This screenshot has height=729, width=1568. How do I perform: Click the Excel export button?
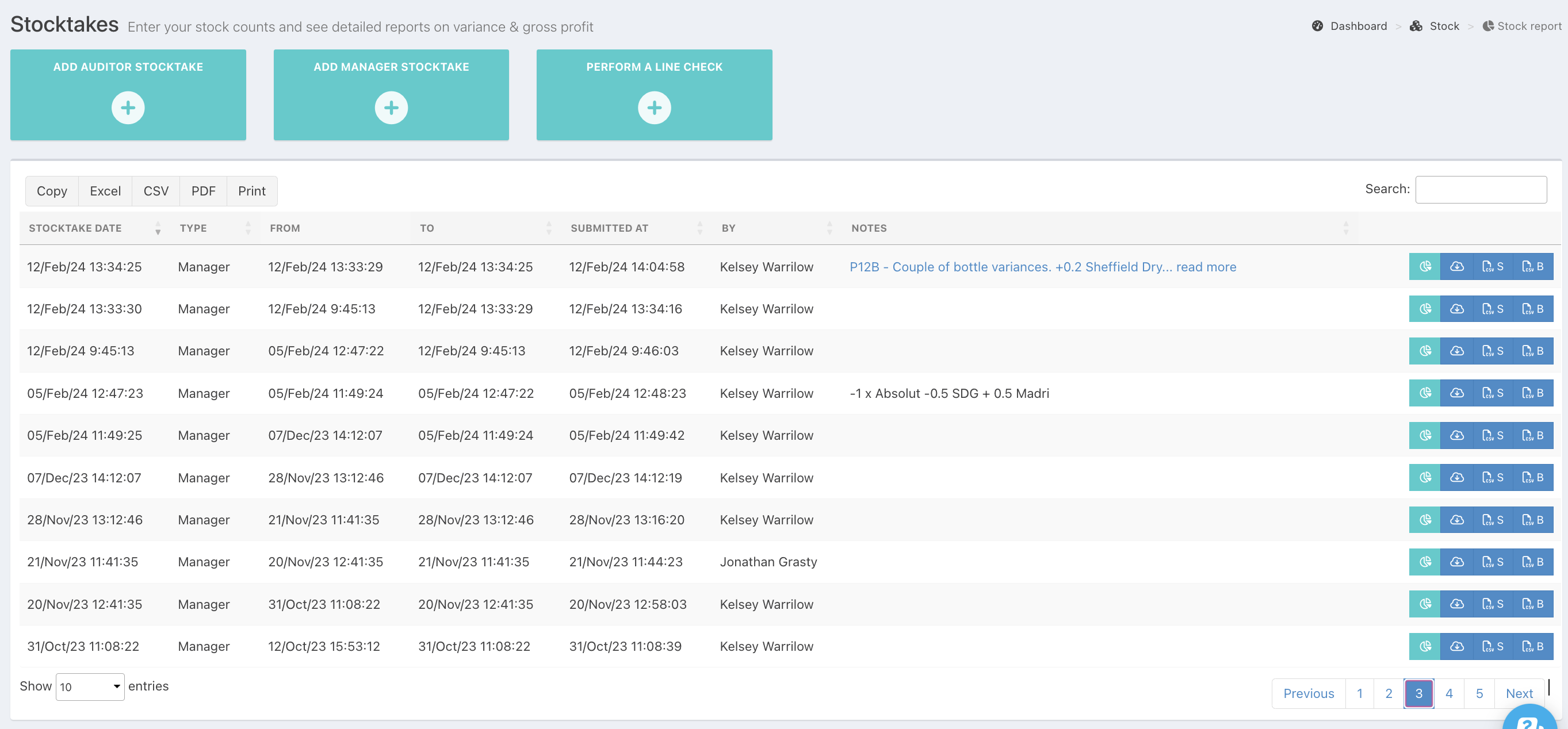pos(105,191)
